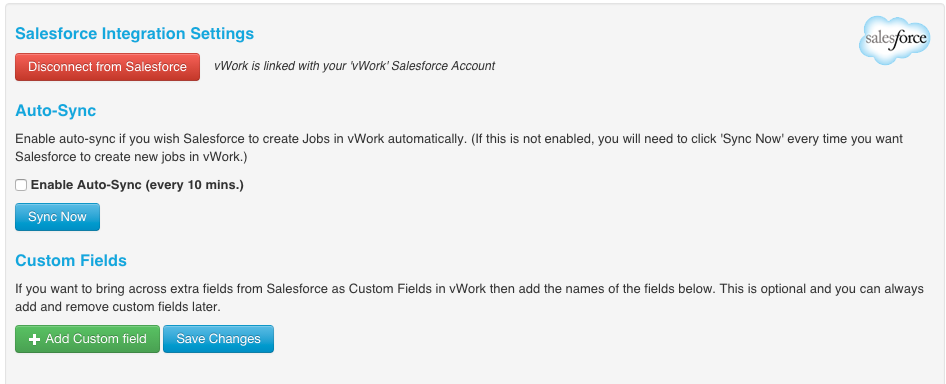
Task: Click the plus icon on Add Custom field
Action: click(34, 339)
